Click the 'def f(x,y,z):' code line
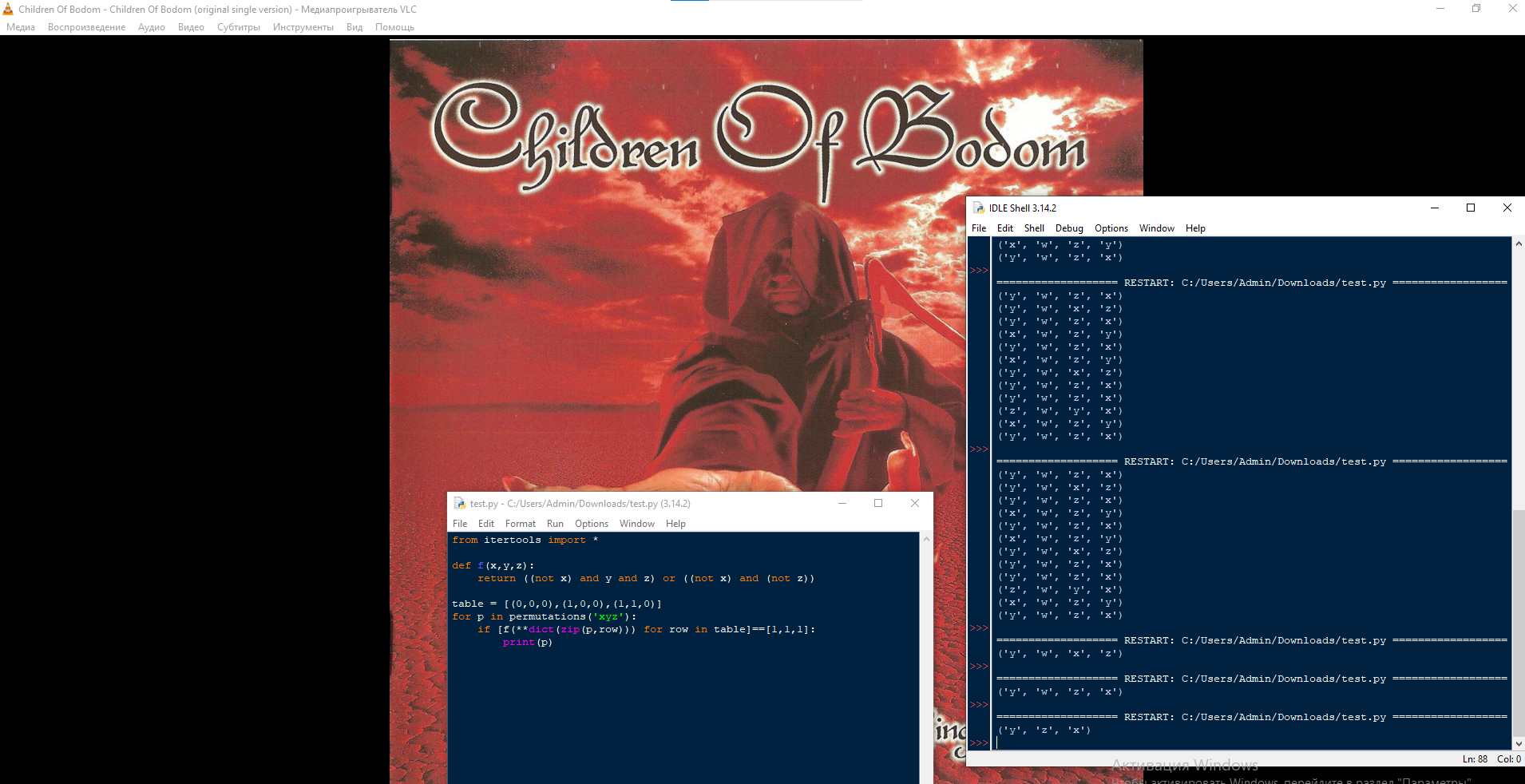The width and height of the screenshot is (1525, 784). tap(493, 566)
